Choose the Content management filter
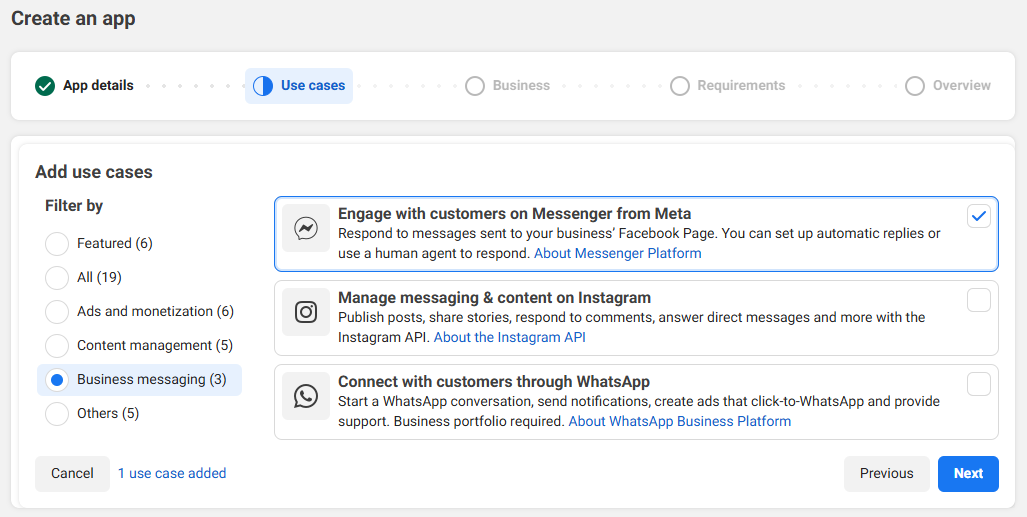 point(58,346)
